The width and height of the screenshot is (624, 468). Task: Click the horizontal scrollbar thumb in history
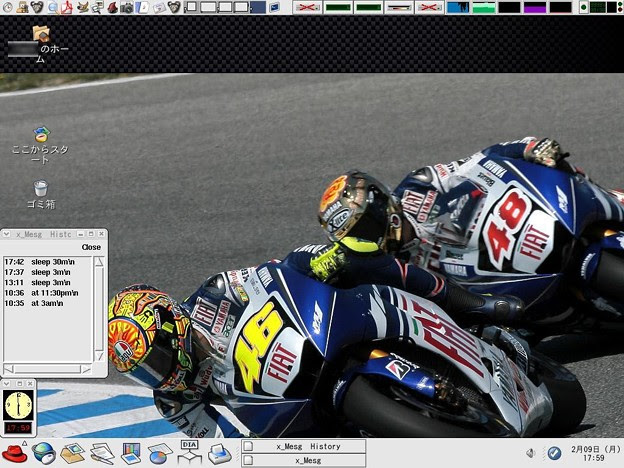tap(47, 369)
